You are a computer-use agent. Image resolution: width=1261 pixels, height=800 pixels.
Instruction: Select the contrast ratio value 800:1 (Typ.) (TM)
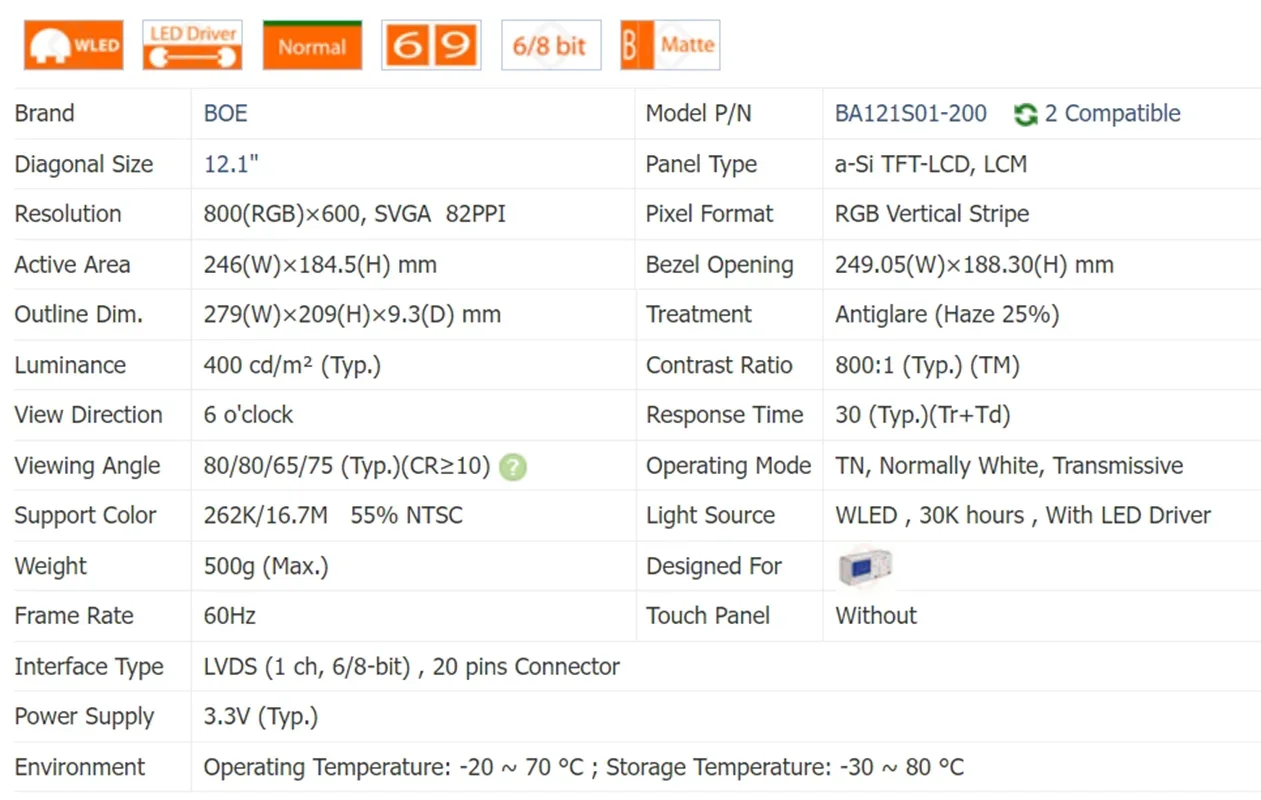tap(927, 365)
